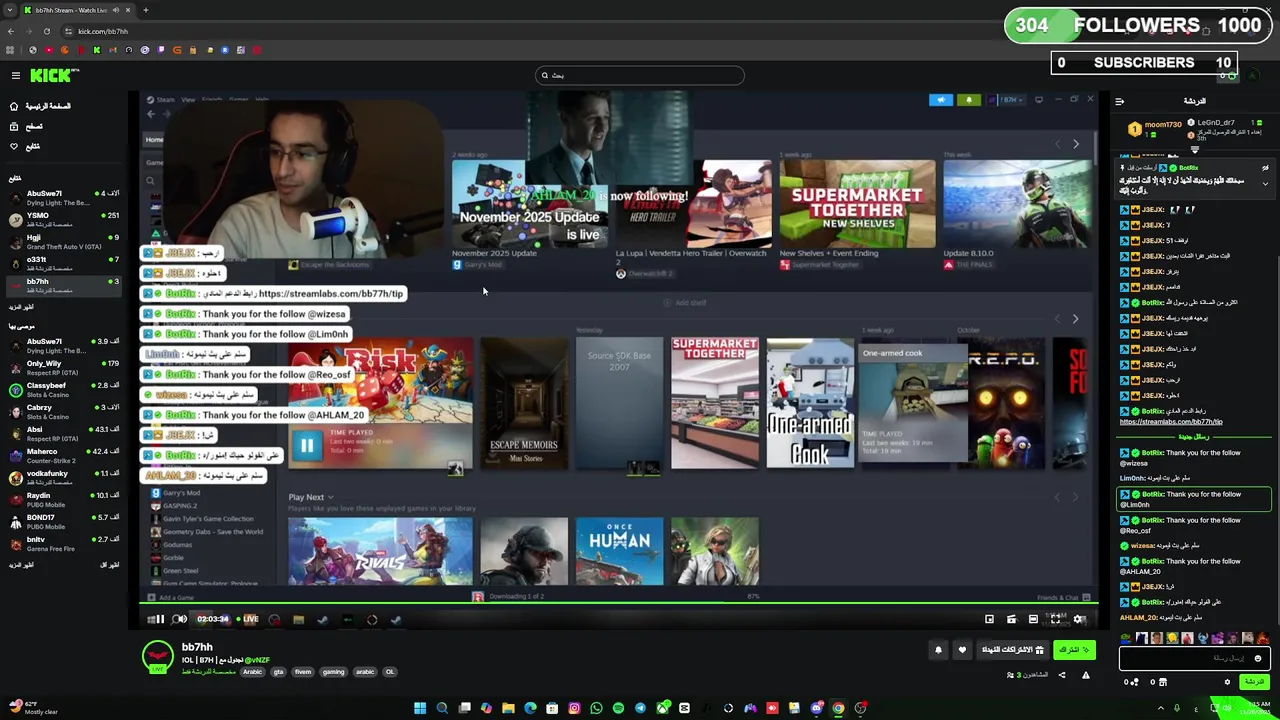Viewport: 1280px width, 720px height.
Task: Click the gift subscriptions button
Action: tap(1012, 650)
